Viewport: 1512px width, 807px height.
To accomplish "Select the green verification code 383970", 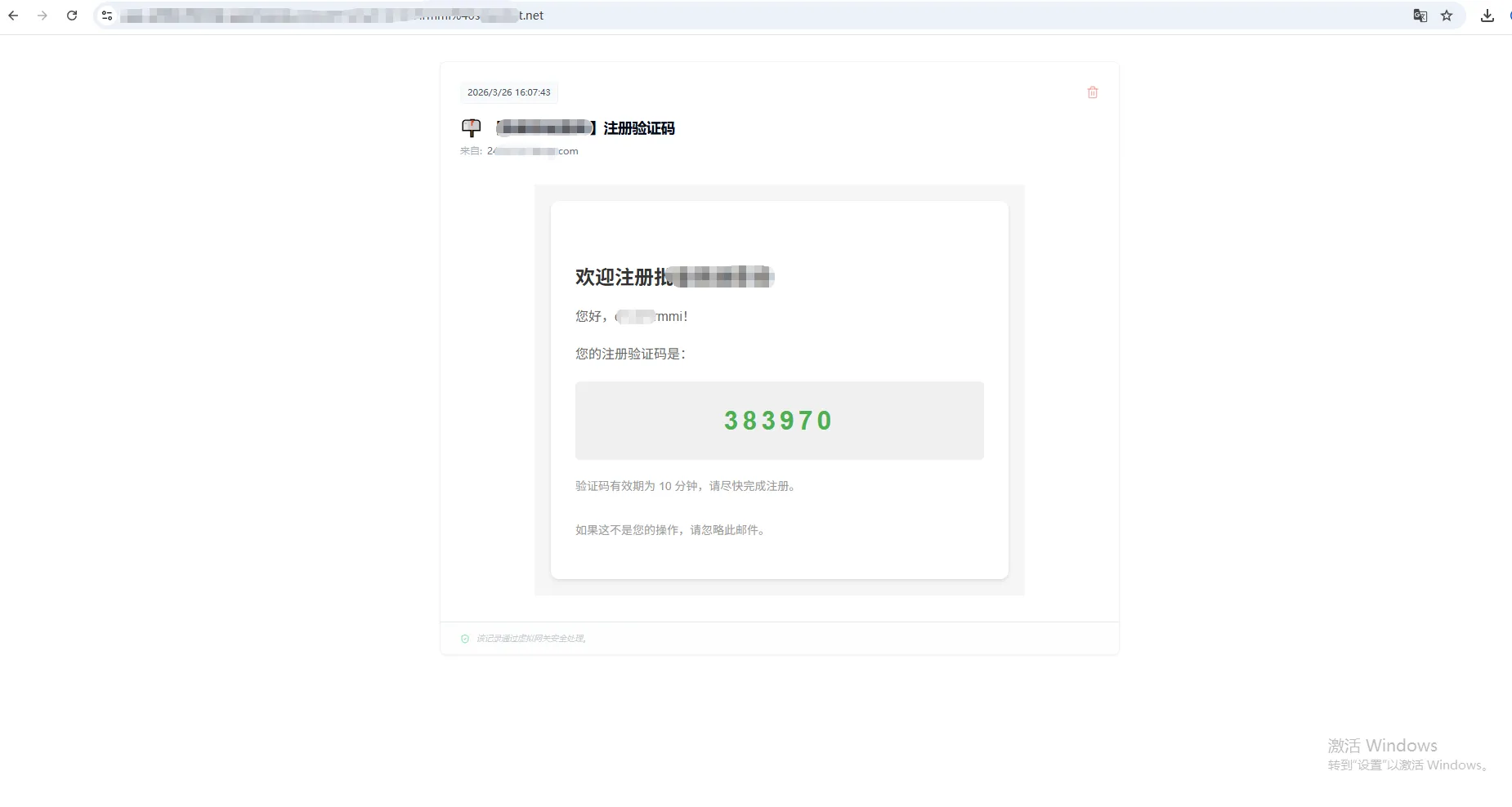I will click(778, 420).
